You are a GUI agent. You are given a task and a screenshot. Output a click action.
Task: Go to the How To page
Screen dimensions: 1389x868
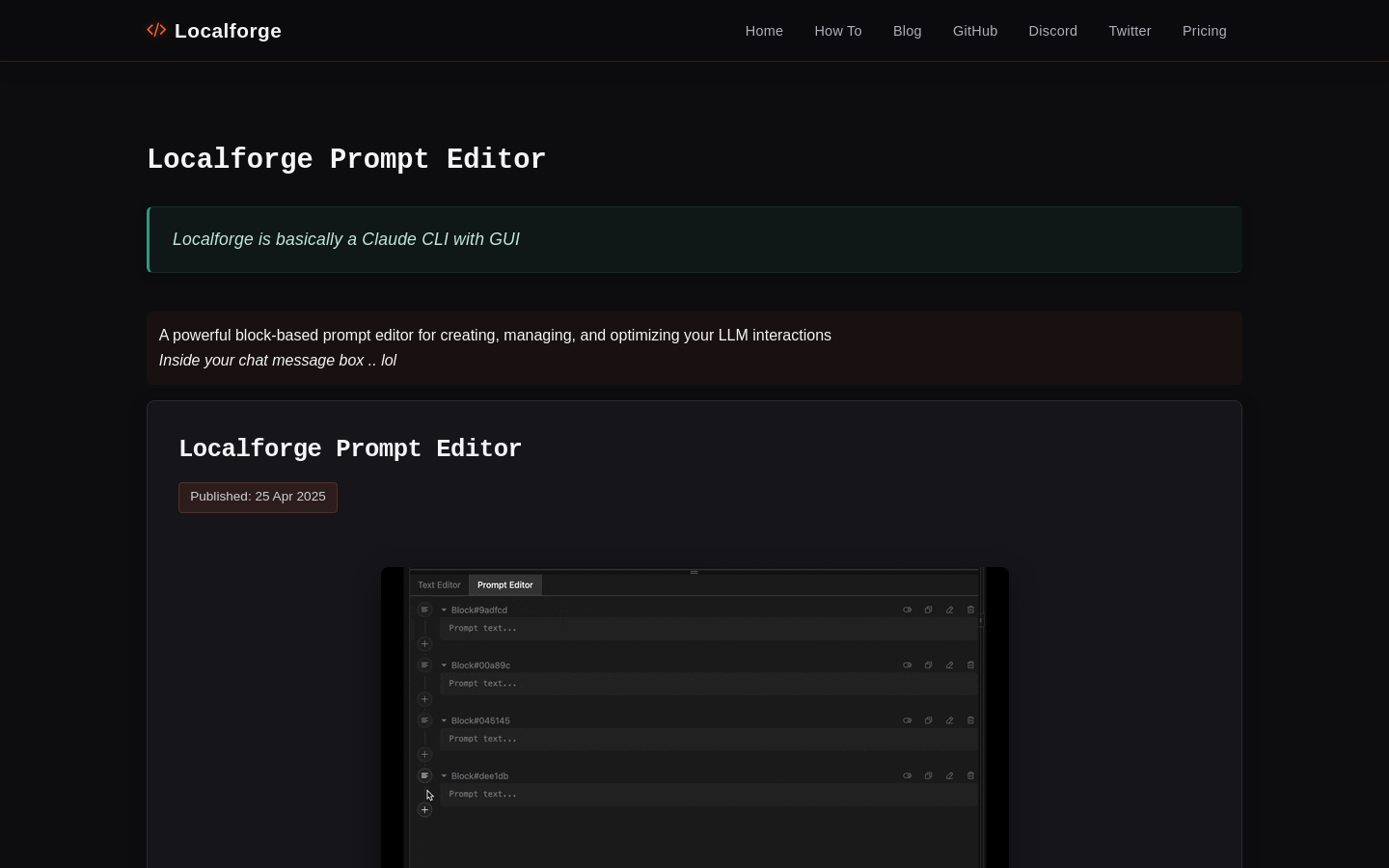838,31
